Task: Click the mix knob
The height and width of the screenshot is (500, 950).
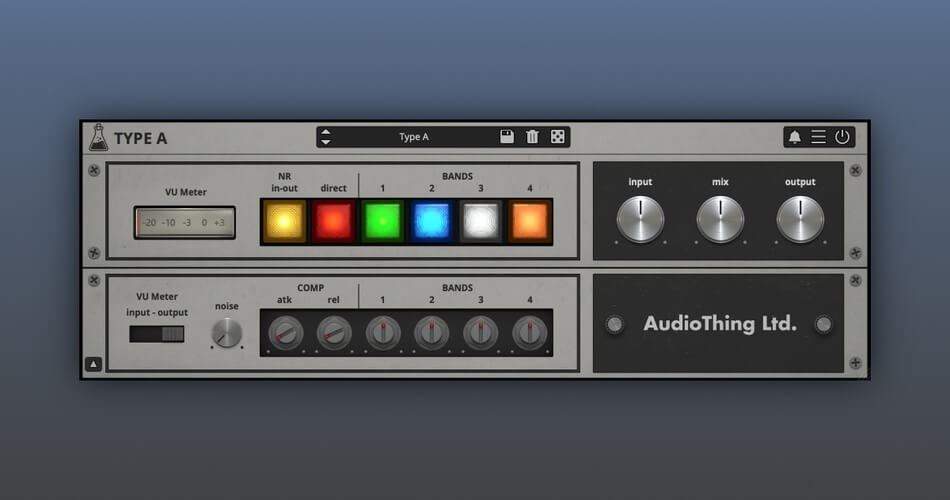Action: click(x=720, y=219)
